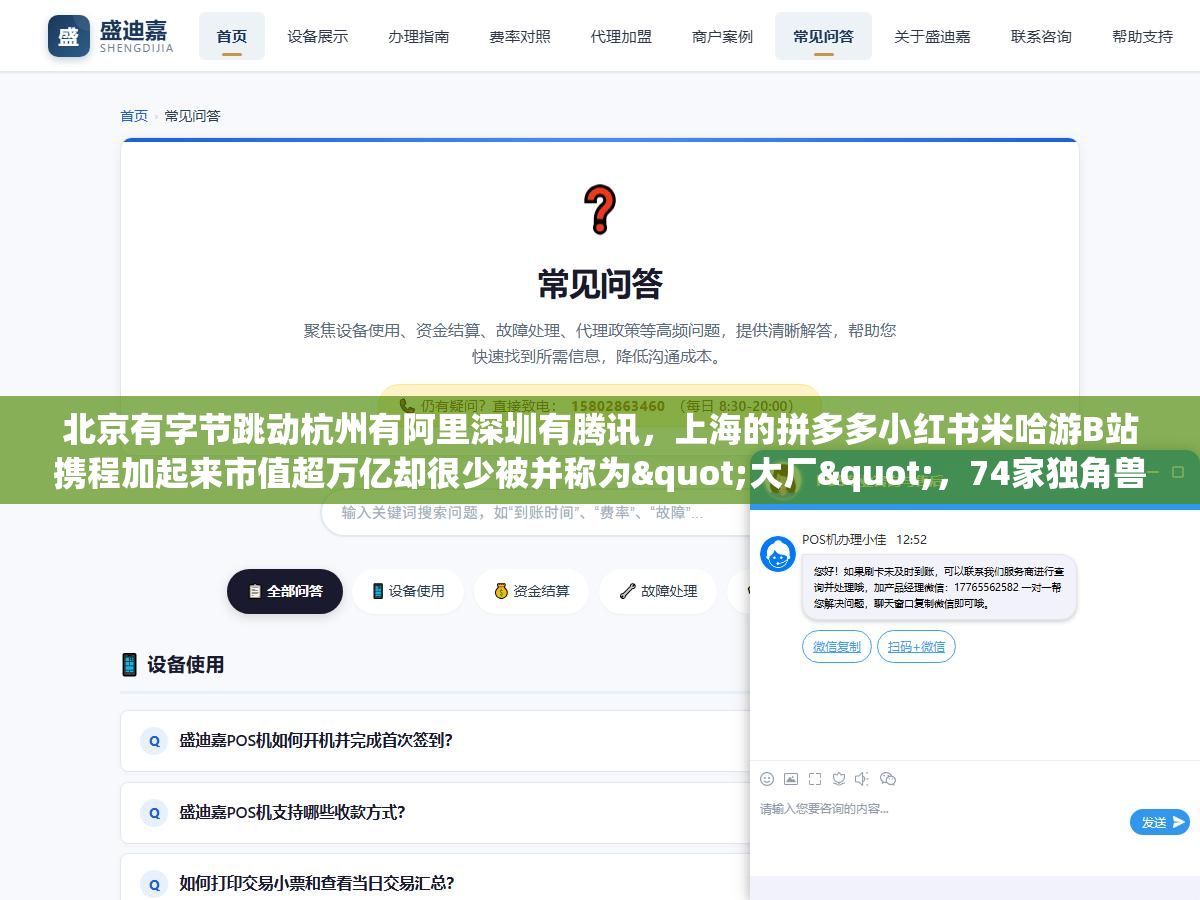
Task: Open 关于盛迪嘉 page
Action: (932, 36)
